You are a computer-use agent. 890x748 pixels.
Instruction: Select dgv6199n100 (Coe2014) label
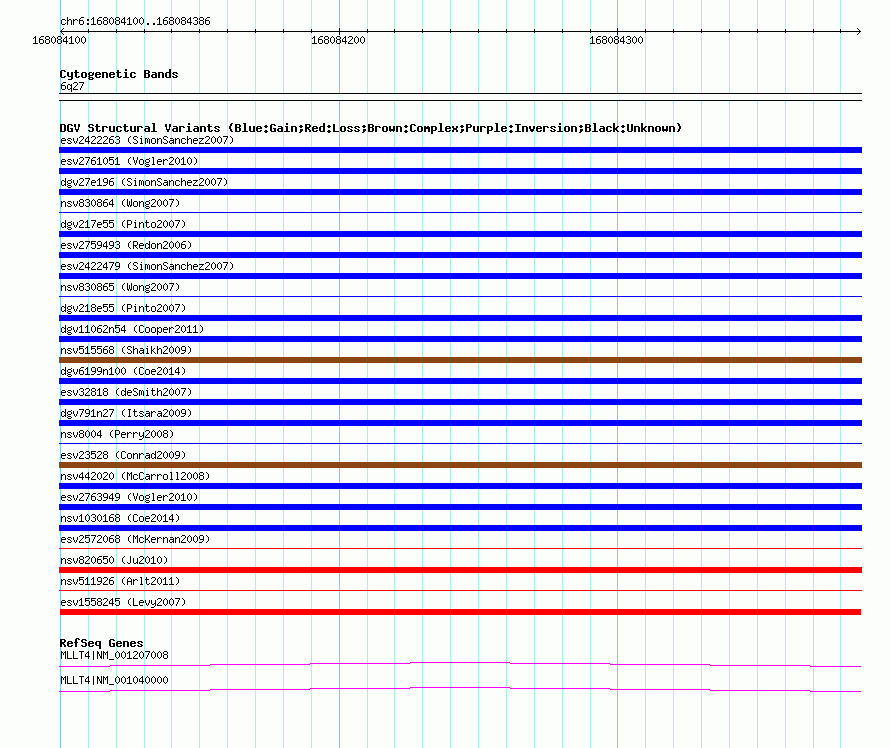point(123,371)
